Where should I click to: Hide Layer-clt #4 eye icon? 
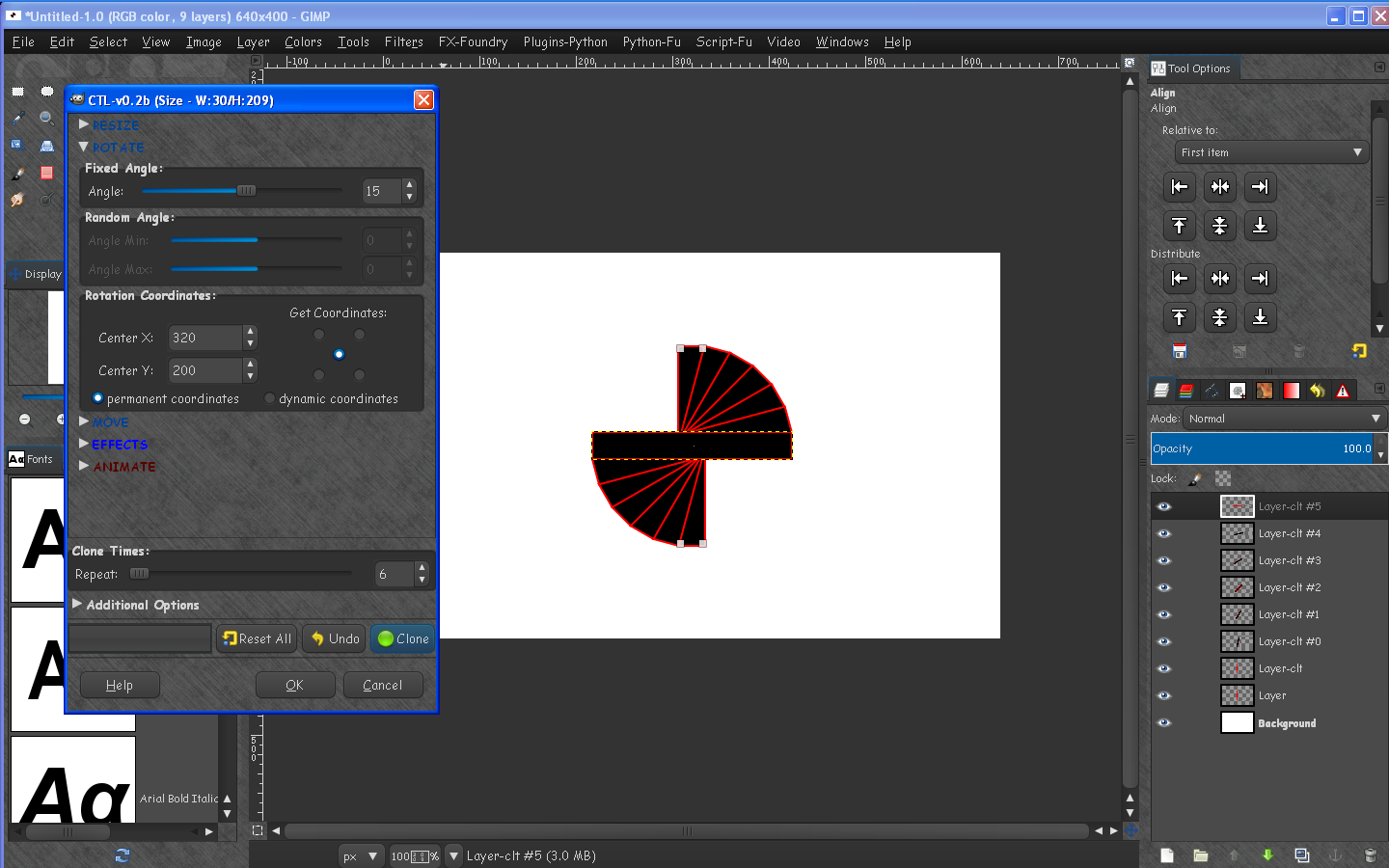[1164, 533]
